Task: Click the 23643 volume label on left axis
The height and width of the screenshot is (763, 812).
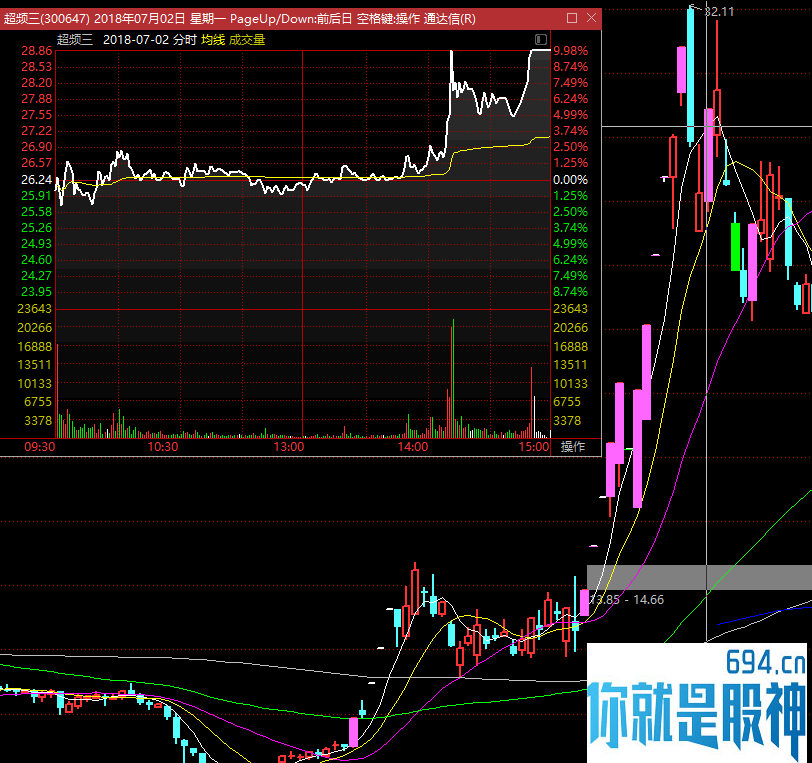Action: 35,309
